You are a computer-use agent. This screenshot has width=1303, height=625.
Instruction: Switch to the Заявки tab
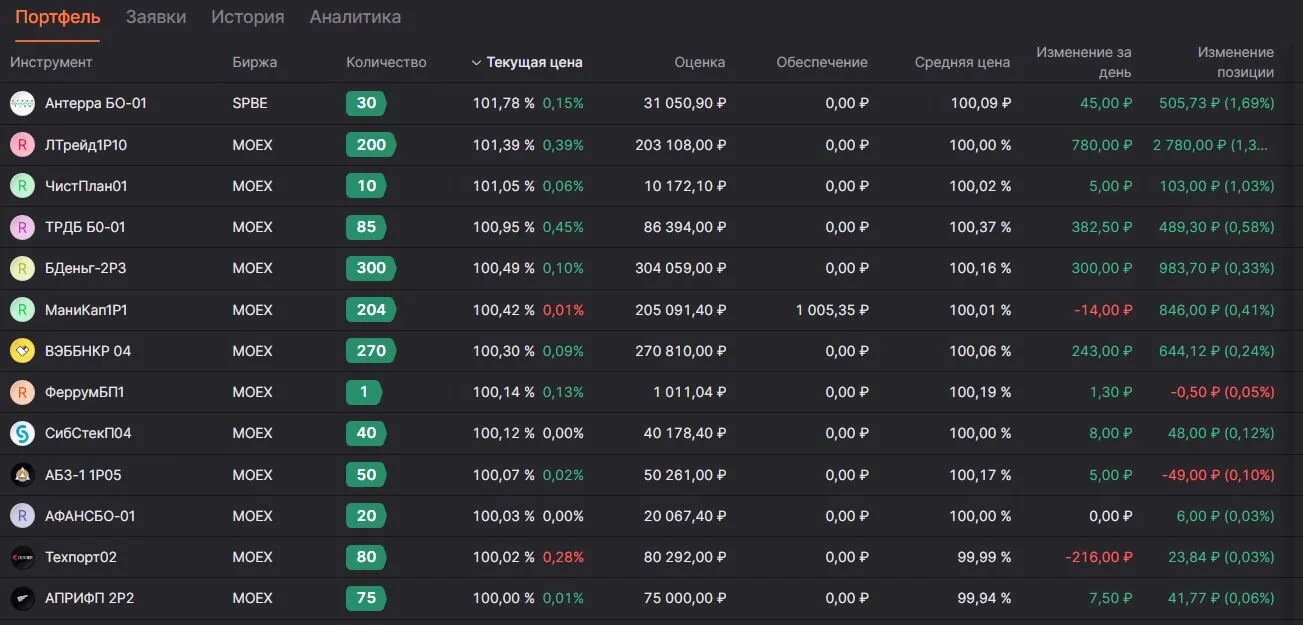(156, 17)
